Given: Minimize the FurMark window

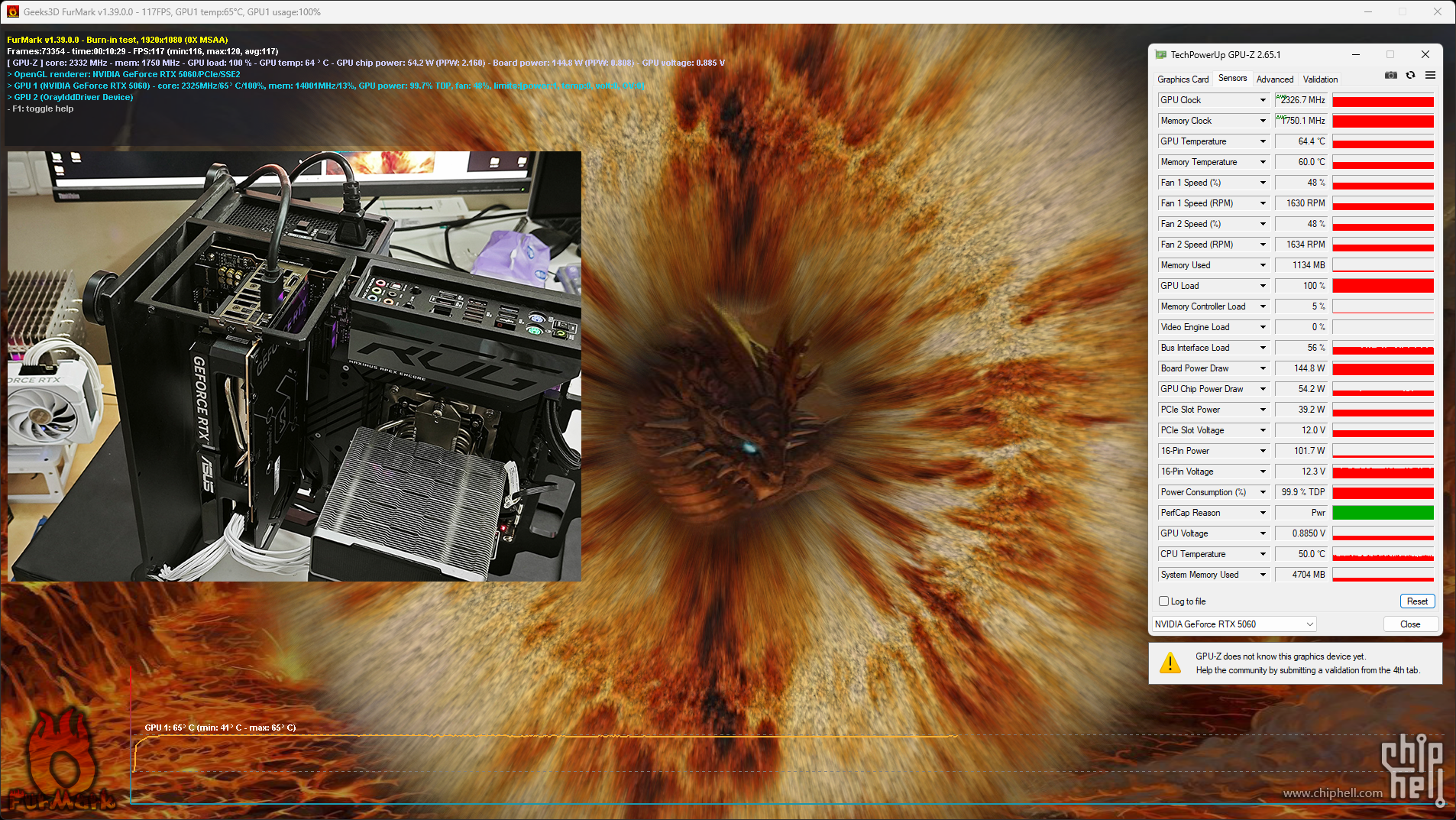Looking at the screenshot, I should click(1368, 12).
